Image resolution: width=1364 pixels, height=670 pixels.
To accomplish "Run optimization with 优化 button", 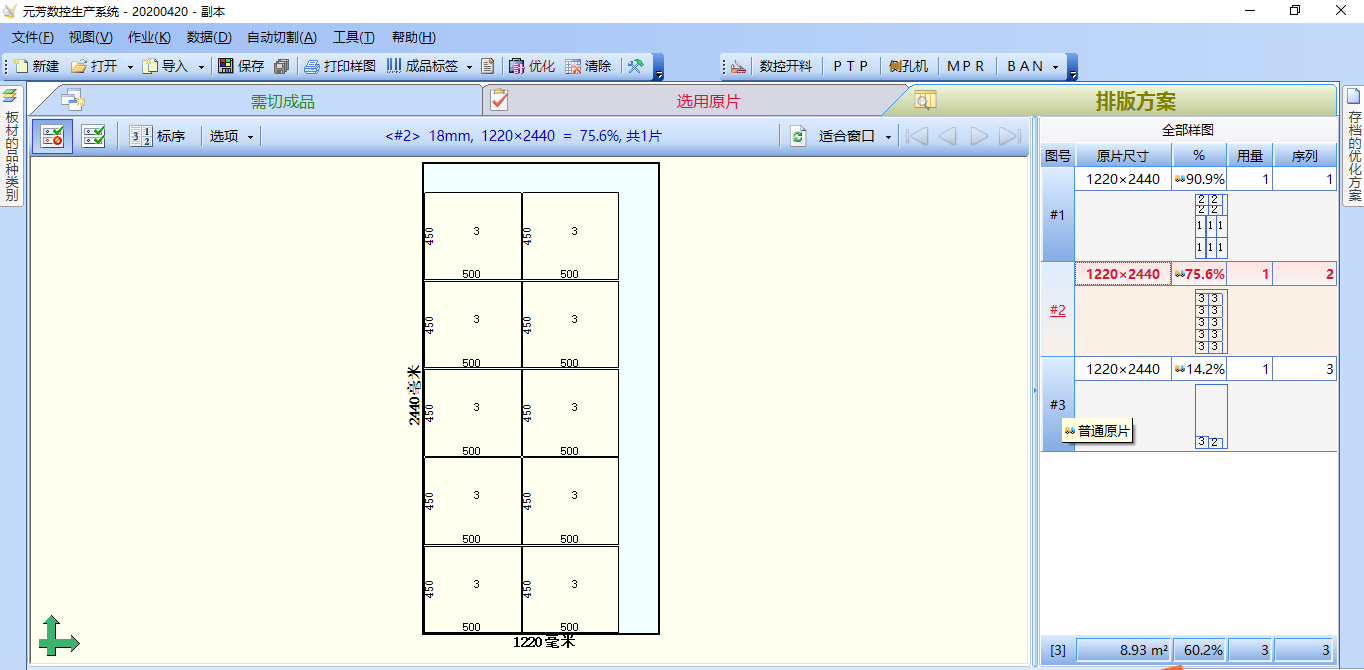I will (532, 66).
